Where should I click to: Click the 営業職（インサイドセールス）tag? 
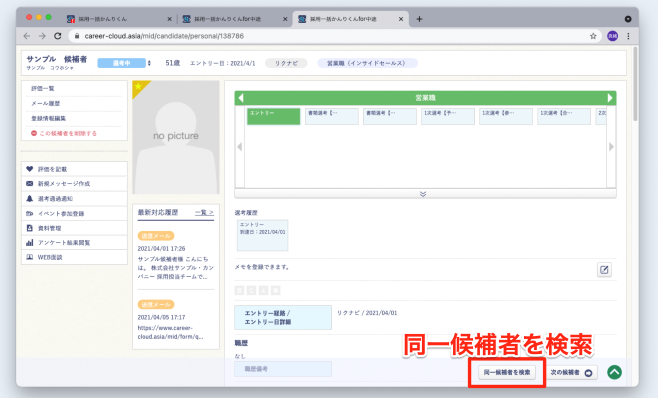(x=367, y=63)
